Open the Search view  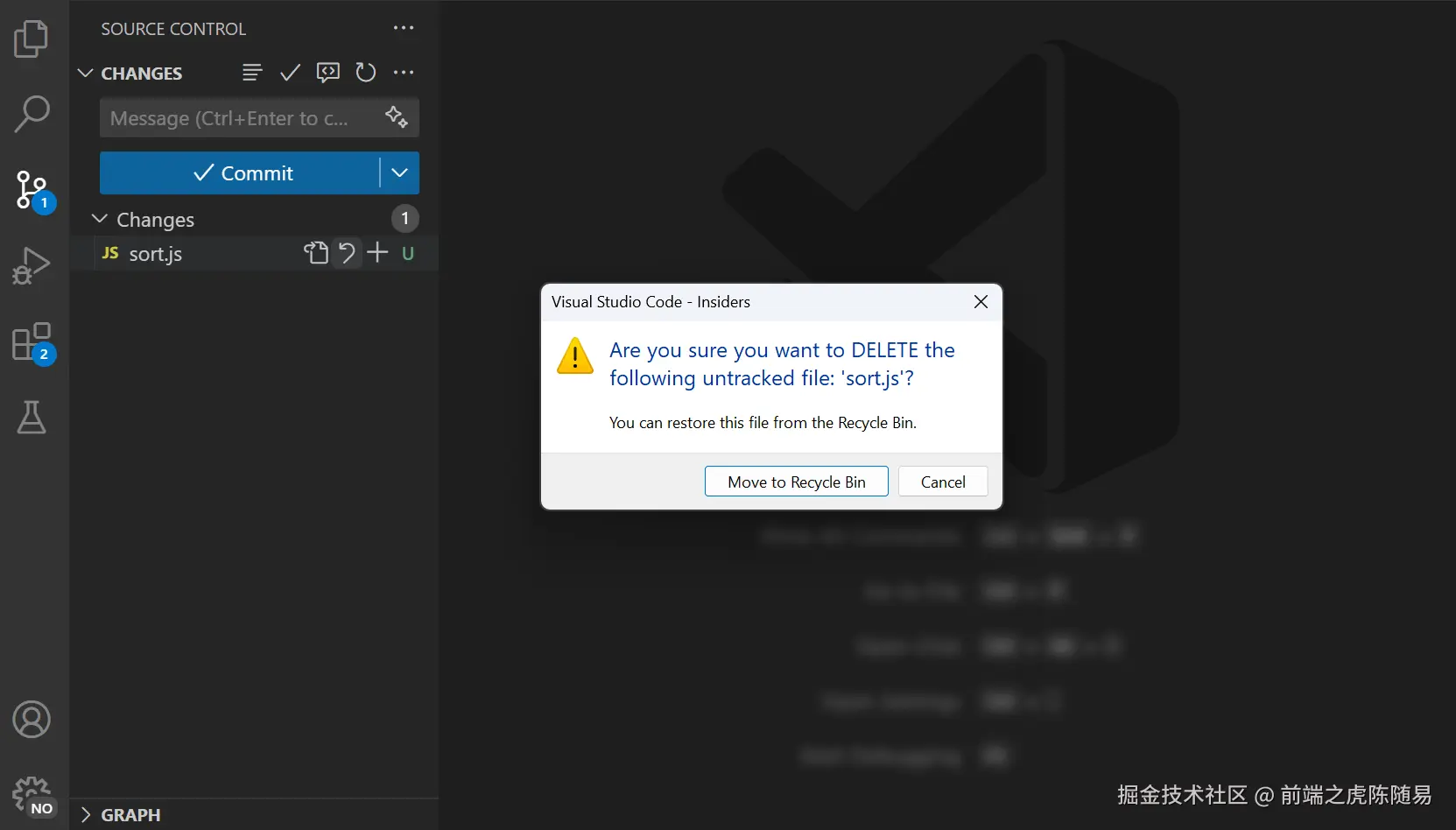coord(32,114)
